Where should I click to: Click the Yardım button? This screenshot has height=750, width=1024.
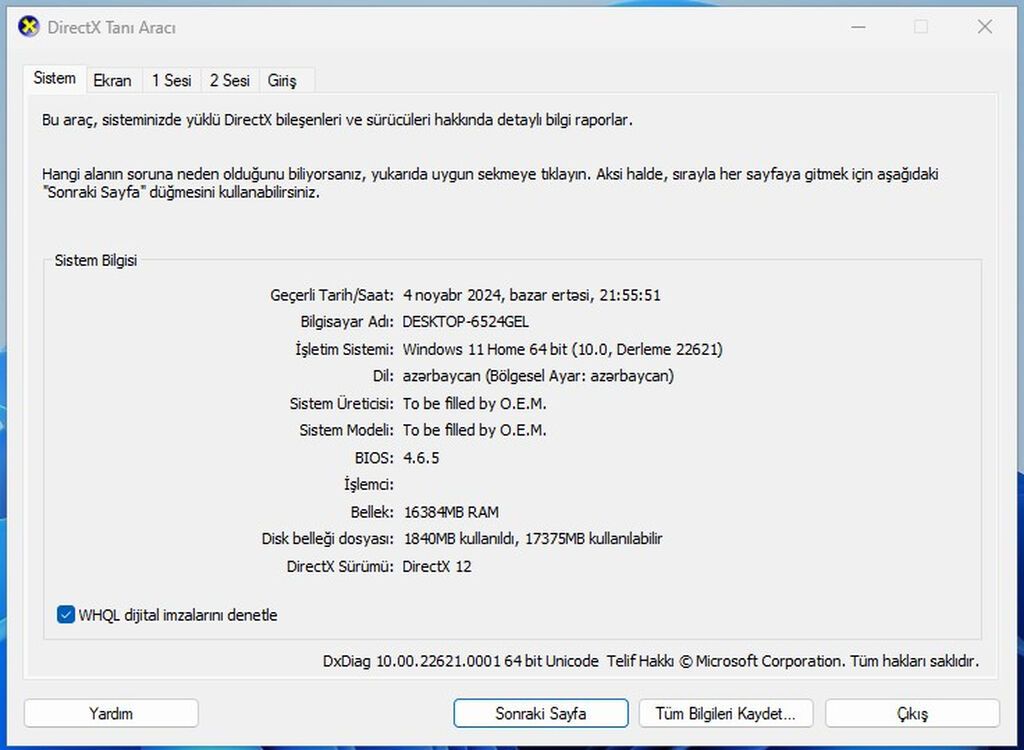point(111,713)
